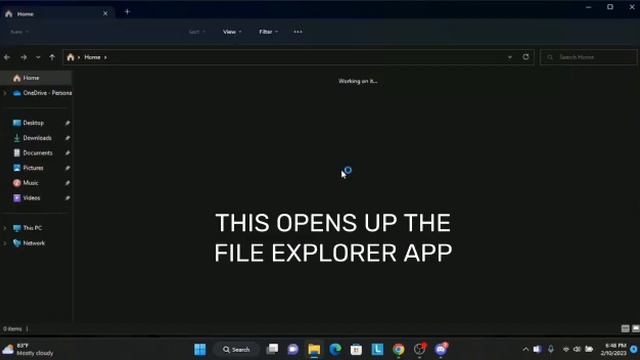Go back using the back arrow

[7, 57]
